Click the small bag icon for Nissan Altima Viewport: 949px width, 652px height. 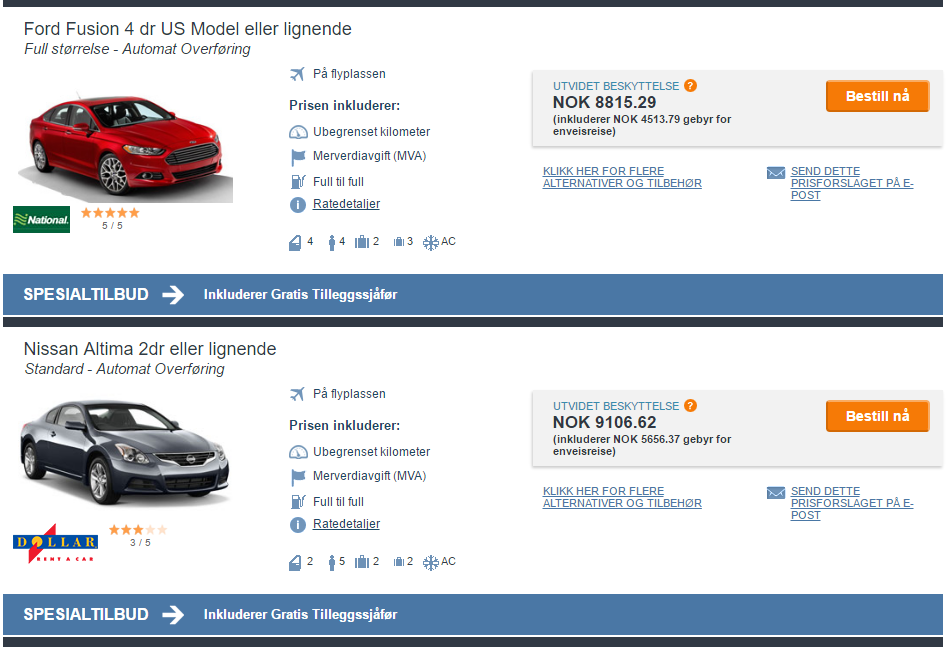point(399,562)
